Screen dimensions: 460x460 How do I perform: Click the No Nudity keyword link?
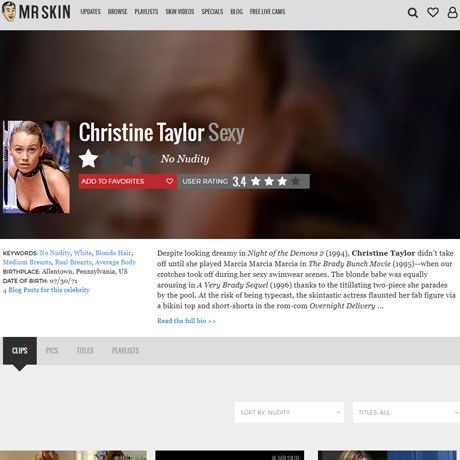click(55, 253)
